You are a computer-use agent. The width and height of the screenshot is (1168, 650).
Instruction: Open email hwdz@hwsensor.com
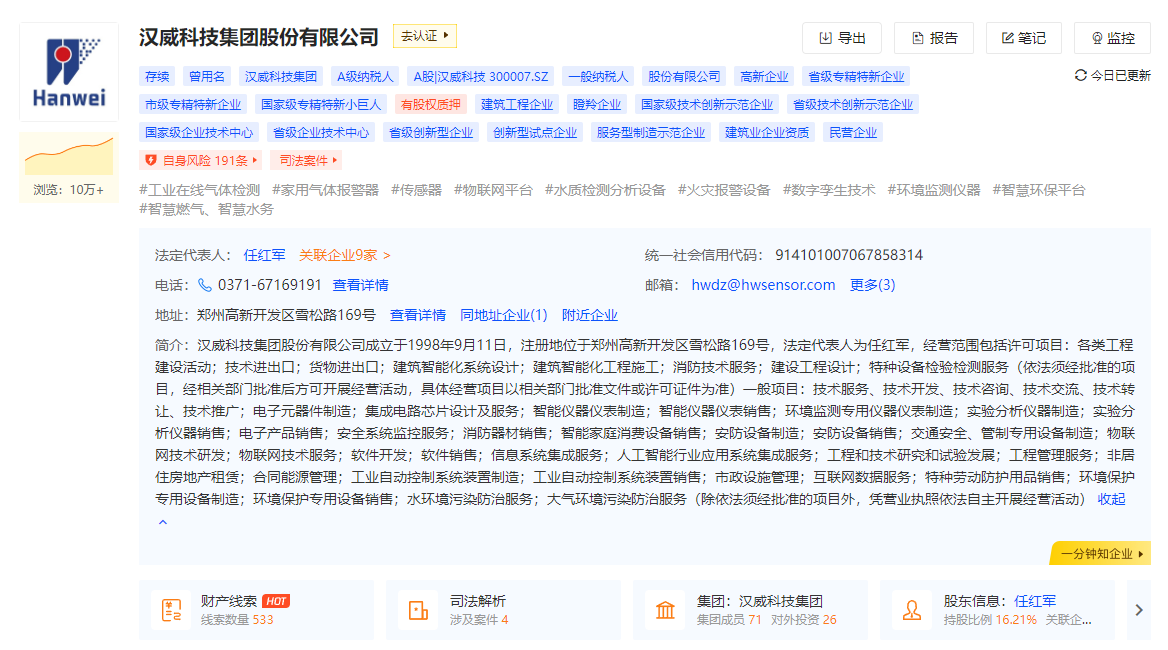pyautogui.click(x=764, y=285)
